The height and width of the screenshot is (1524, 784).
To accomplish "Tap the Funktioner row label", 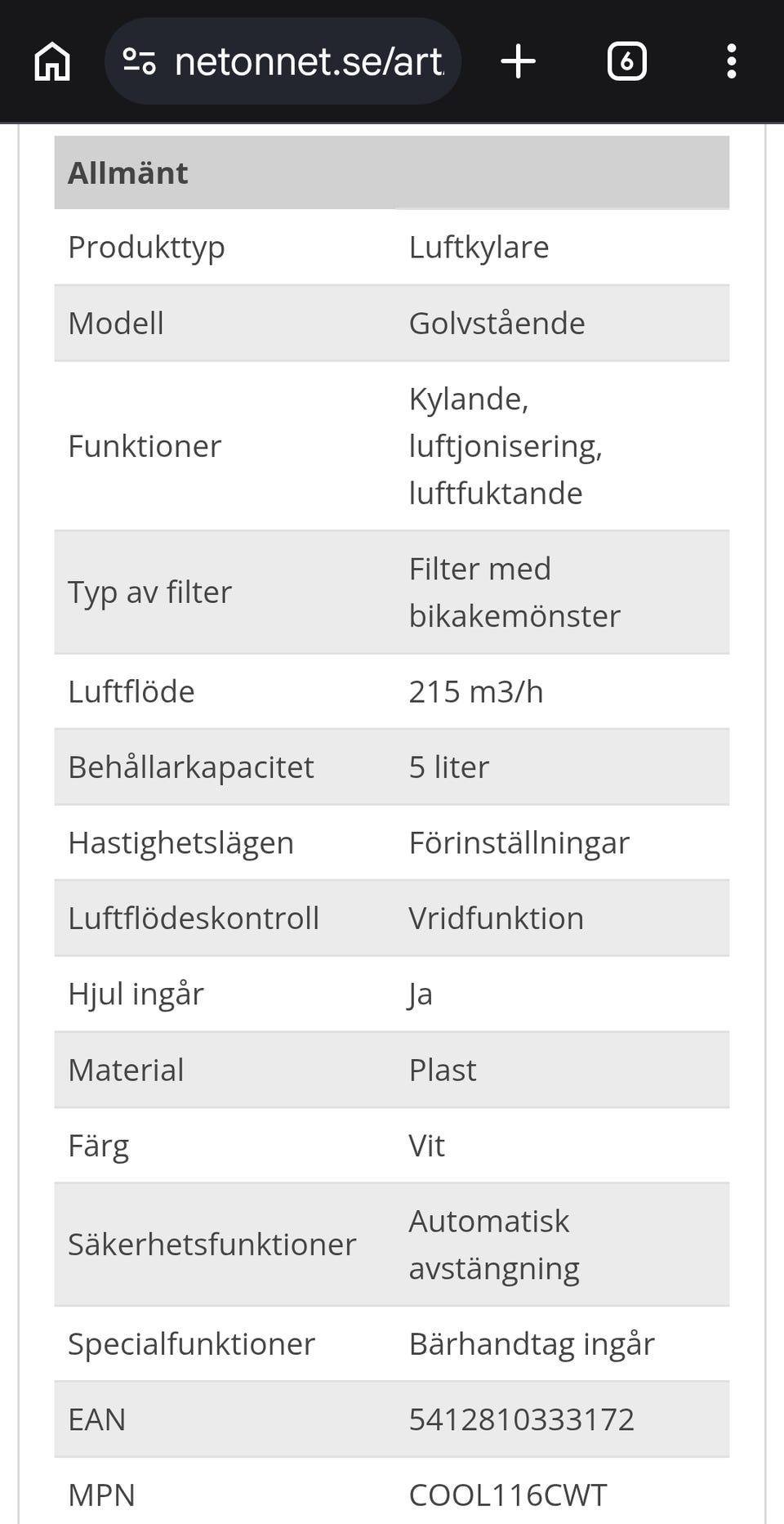I will pyautogui.click(x=145, y=446).
